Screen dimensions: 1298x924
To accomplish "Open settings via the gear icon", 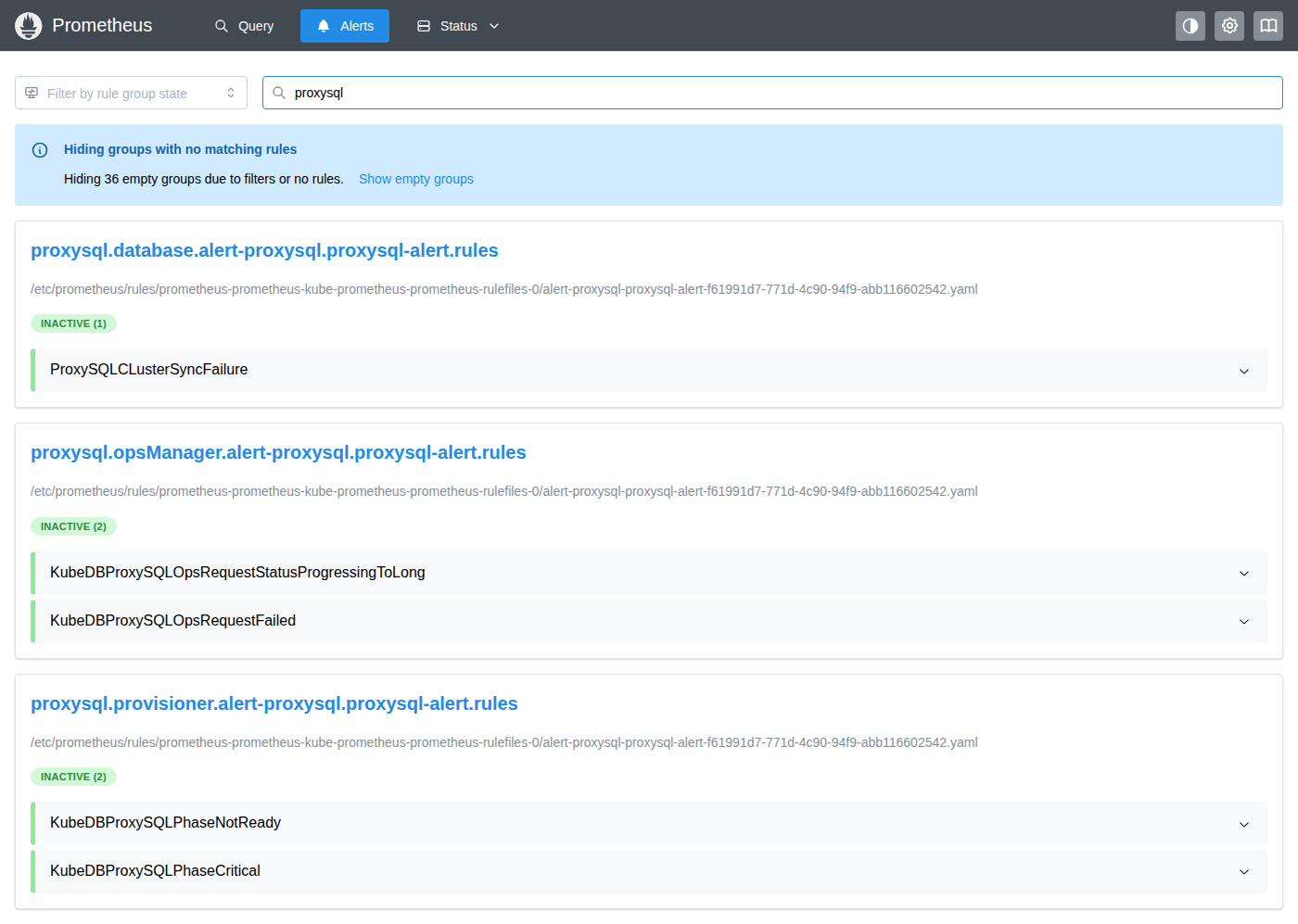I will click(1229, 26).
